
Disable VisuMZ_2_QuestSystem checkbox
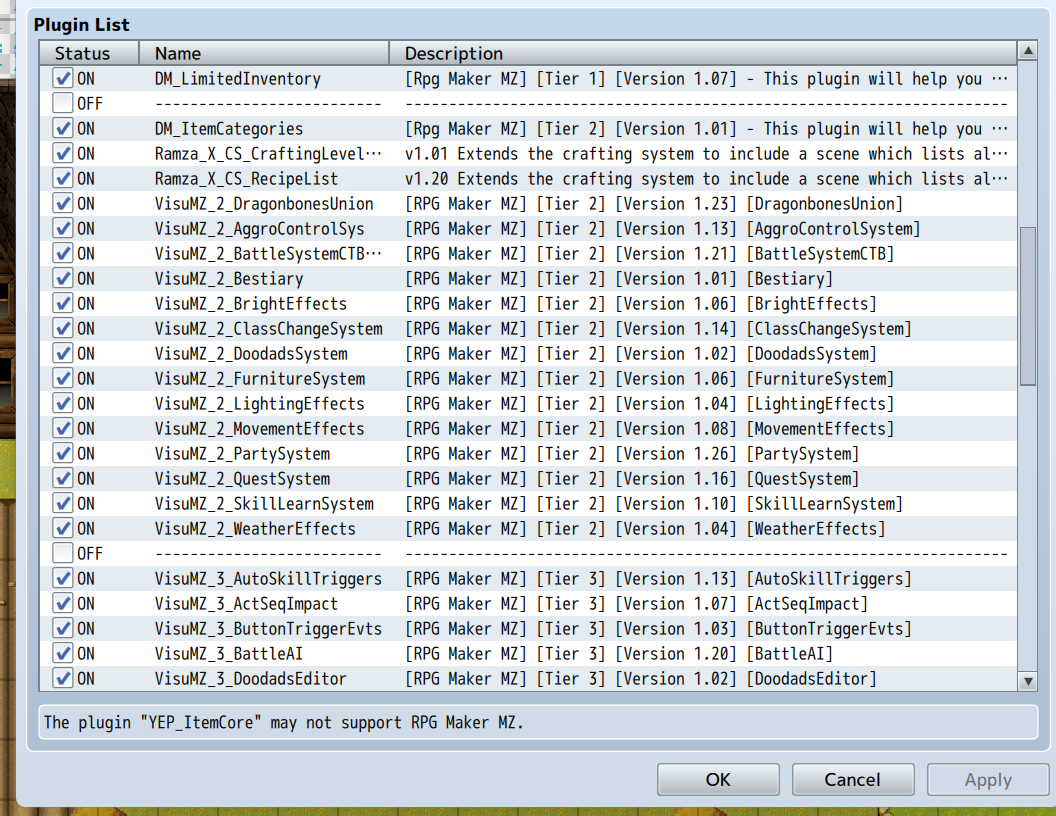[63, 479]
